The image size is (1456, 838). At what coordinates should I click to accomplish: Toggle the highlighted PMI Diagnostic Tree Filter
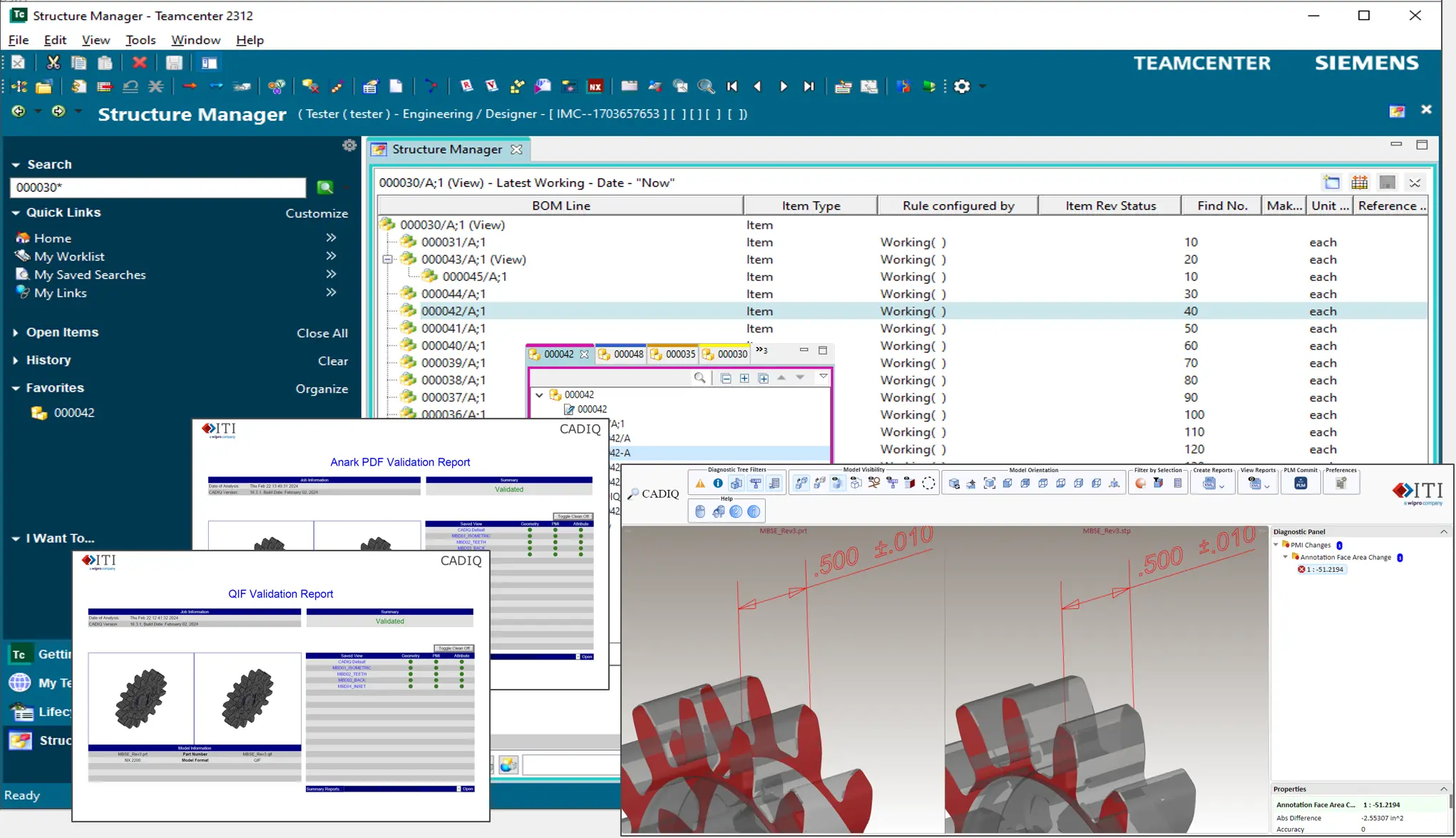point(755,484)
